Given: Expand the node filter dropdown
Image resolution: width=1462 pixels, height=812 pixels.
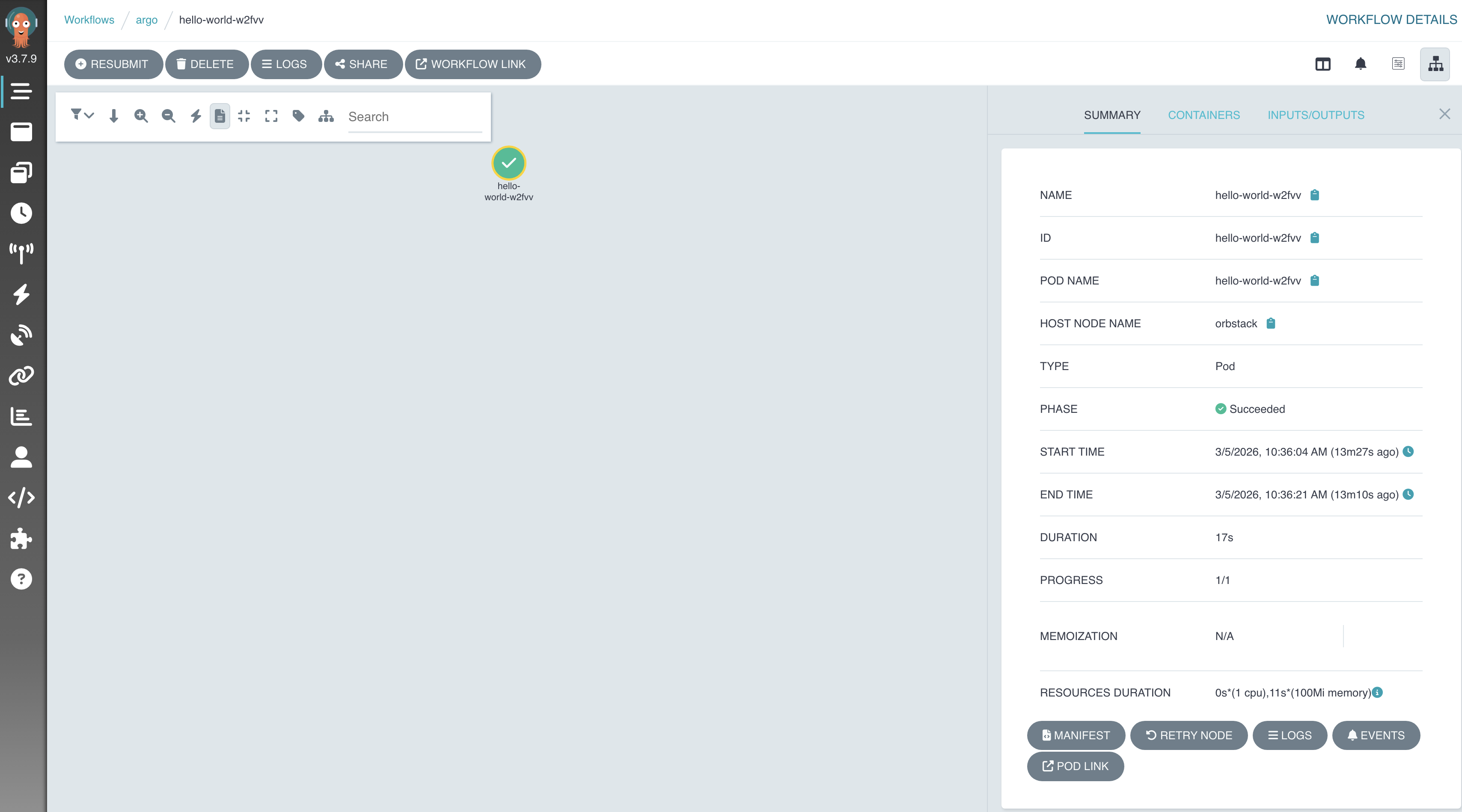Looking at the screenshot, I should (x=82, y=115).
